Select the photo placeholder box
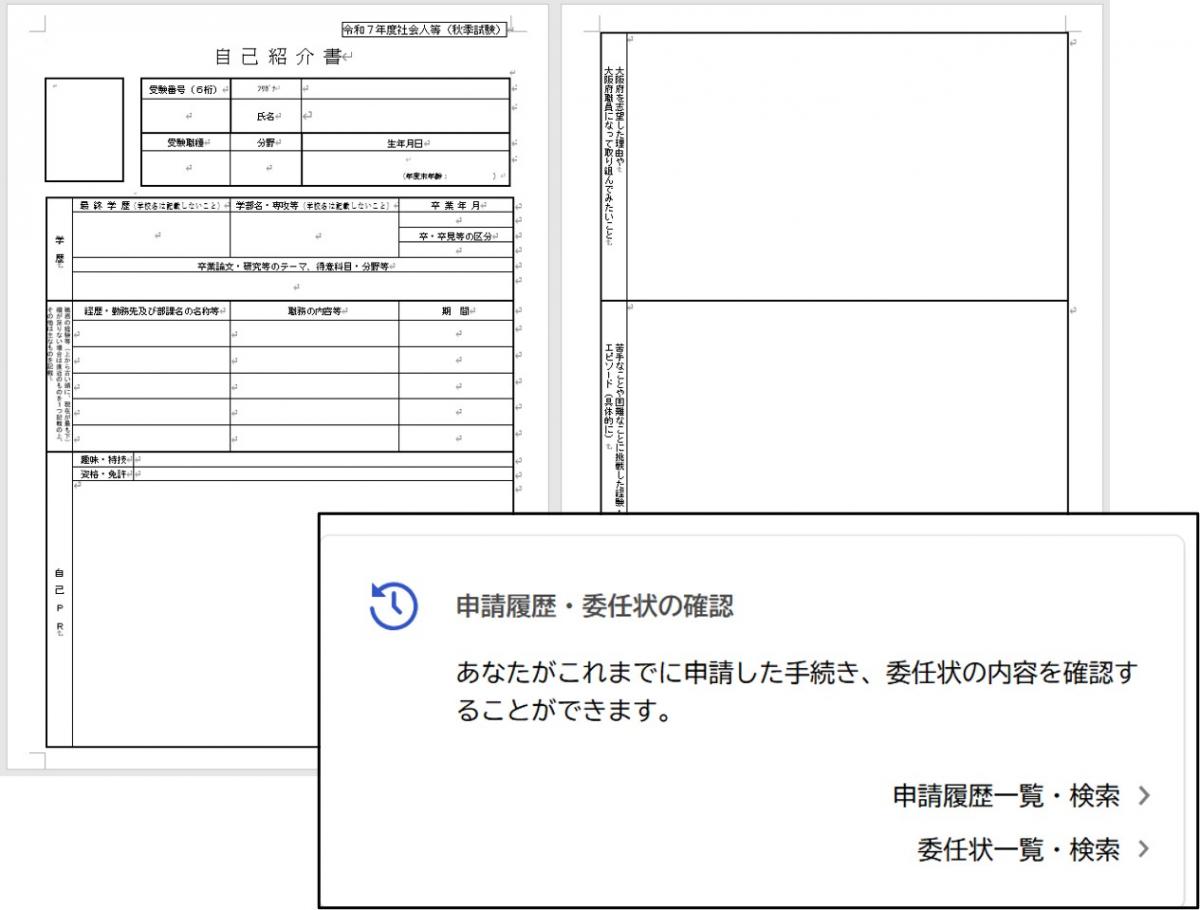Image resolution: width=1200 pixels, height=910 pixels. 85,128
